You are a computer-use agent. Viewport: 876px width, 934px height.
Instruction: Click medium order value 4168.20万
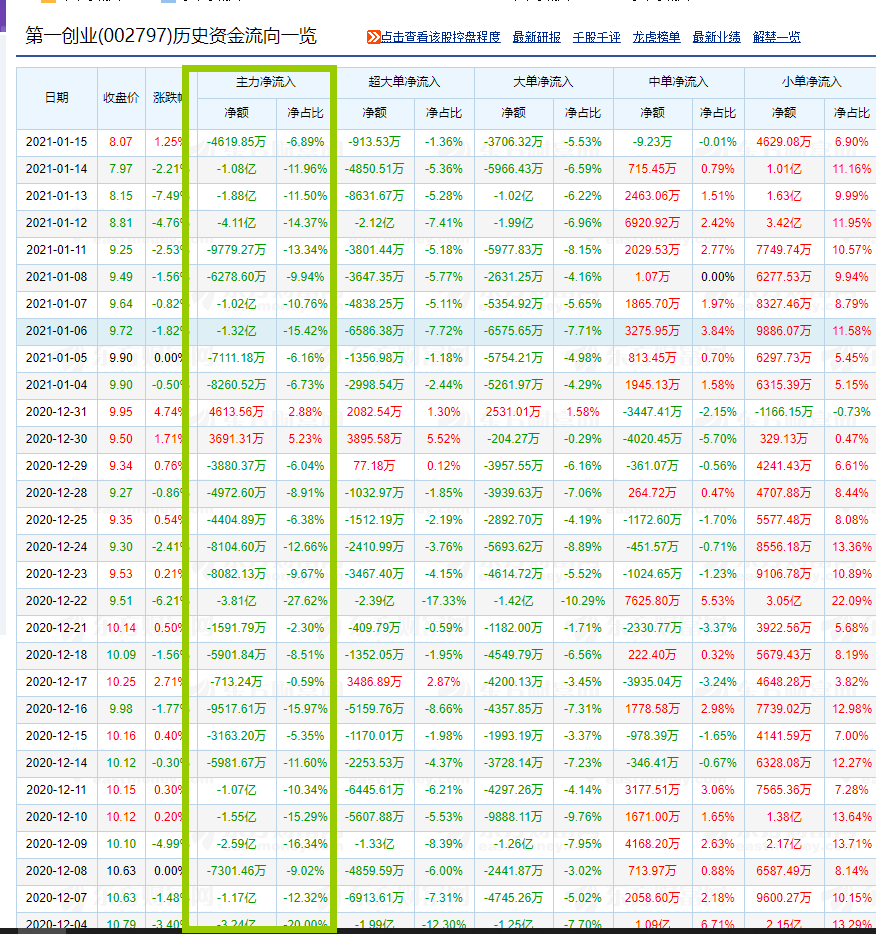click(652, 844)
